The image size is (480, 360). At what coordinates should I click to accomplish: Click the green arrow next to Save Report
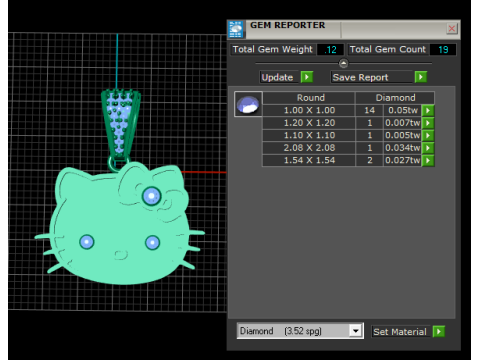pyautogui.click(x=421, y=77)
